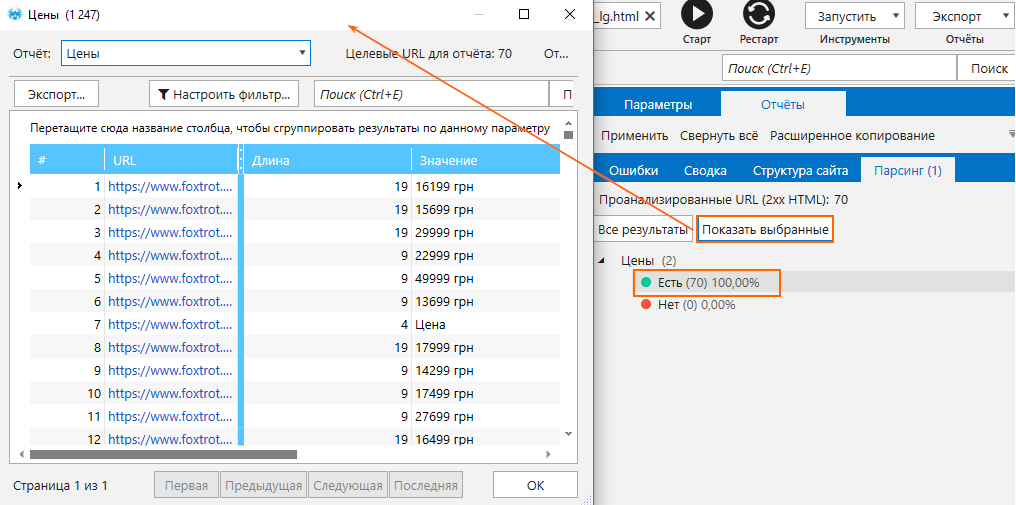Screen dimensions: 1016x505
Task: Open Настроить фильтр with funnel icon
Action: (x=224, y=94)
